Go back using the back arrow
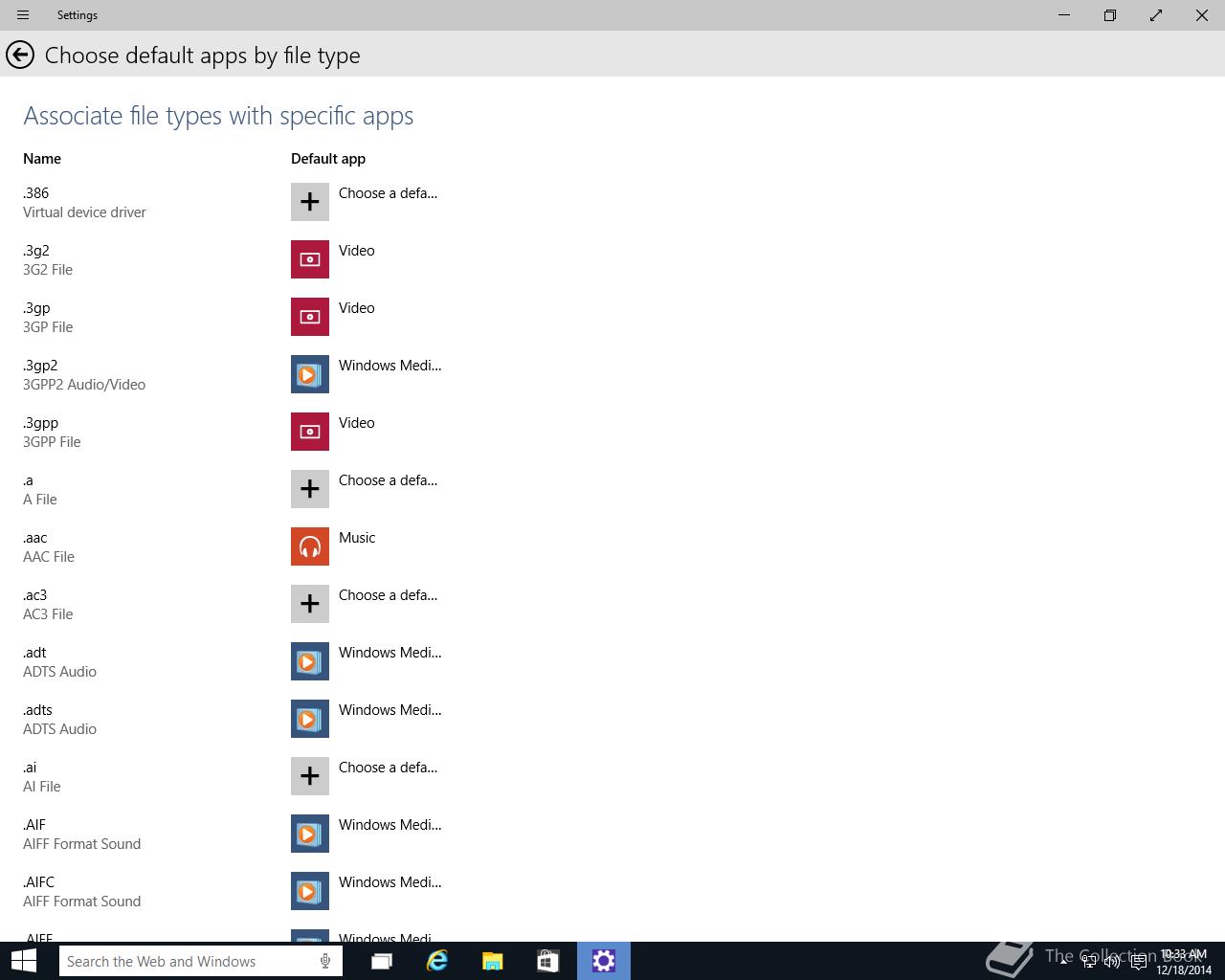The image size is (1225, 980). coord(20,56)
